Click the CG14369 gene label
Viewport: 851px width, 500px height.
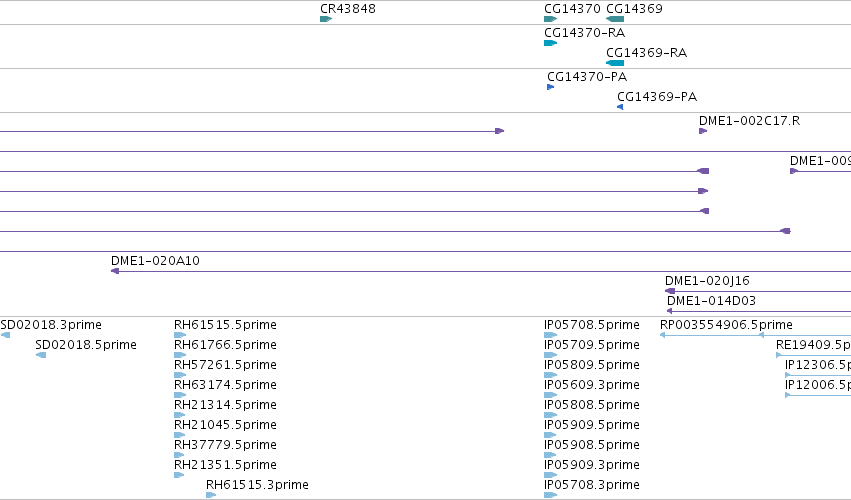pyautogui.click(x=634, y=9)
